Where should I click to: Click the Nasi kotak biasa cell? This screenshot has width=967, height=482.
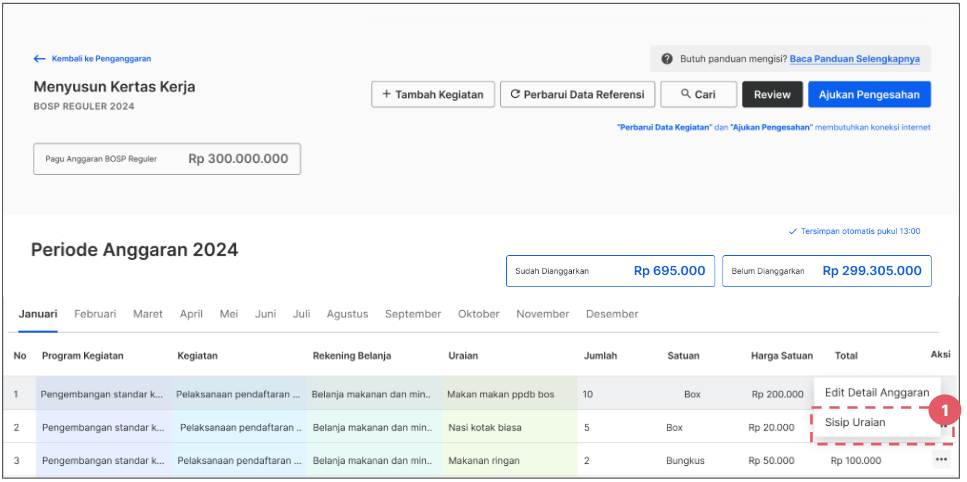click(509, 427)
